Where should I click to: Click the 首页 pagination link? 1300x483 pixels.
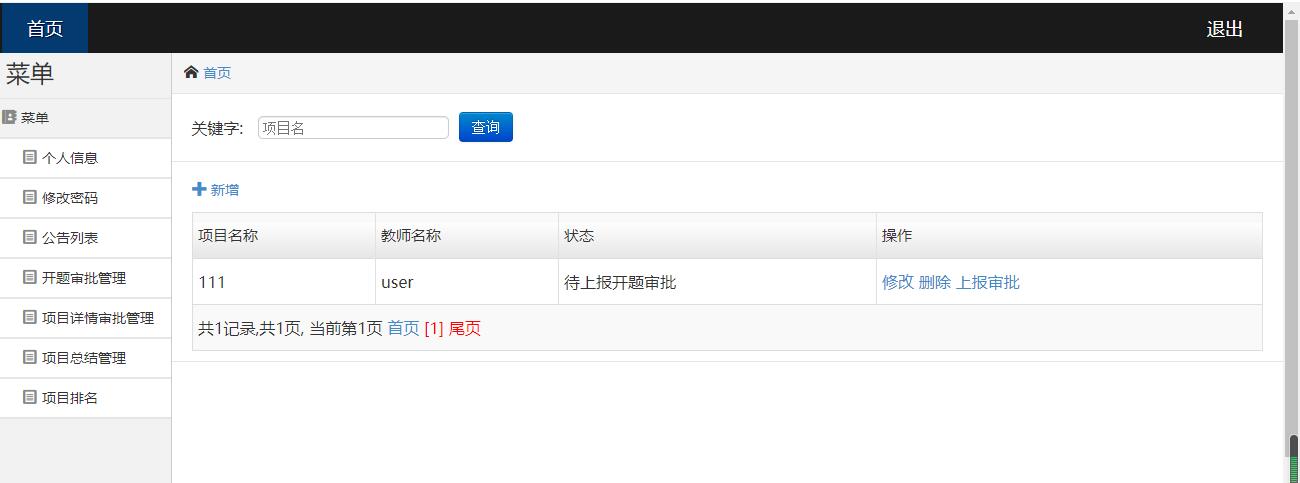coord(403,328)
